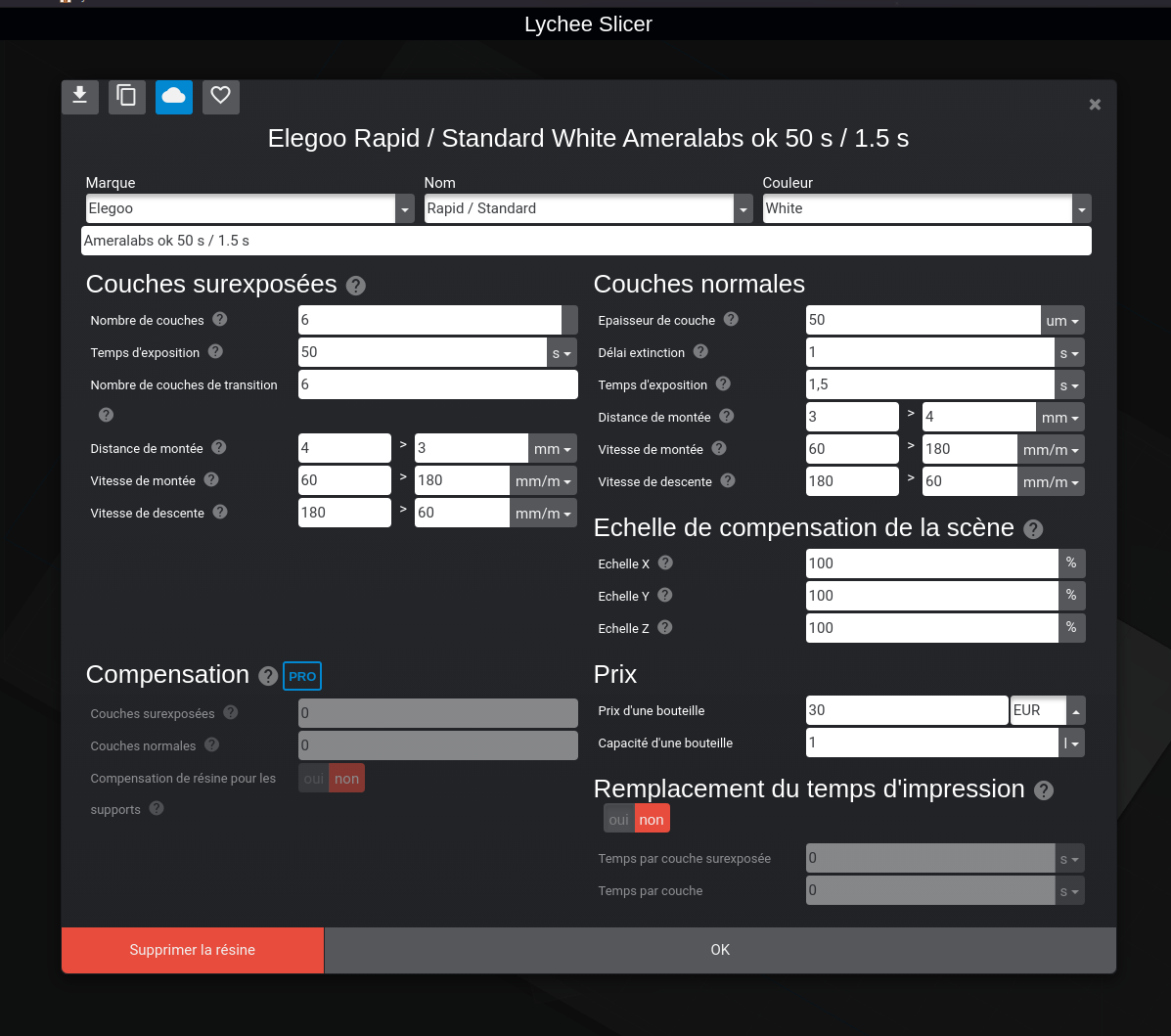Click the normal Temps d'exposition 1,5 field
Screen dimensions: 1171x1036
[930, 384]
